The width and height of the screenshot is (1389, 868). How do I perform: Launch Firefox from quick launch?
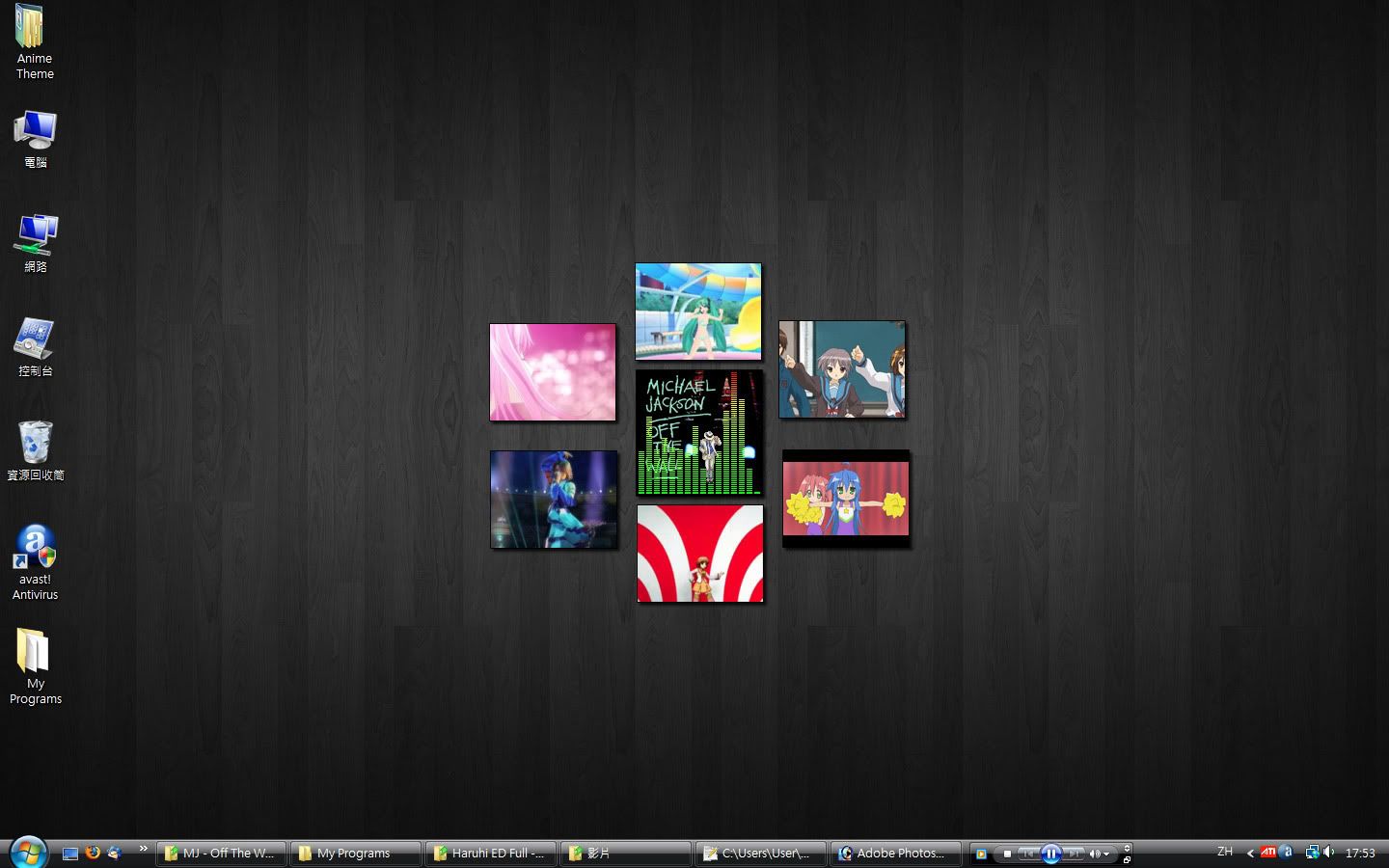[93, 853]
